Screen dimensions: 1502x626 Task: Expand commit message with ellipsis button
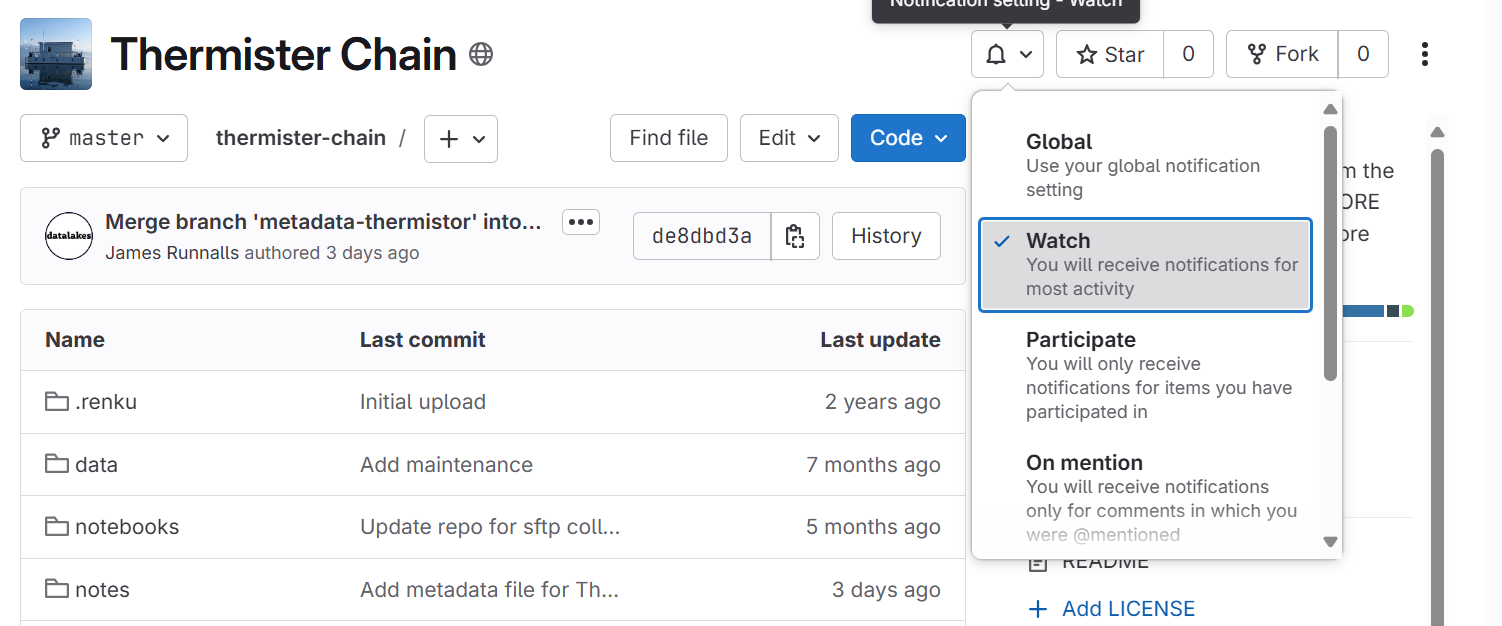(x=581, y=222)
